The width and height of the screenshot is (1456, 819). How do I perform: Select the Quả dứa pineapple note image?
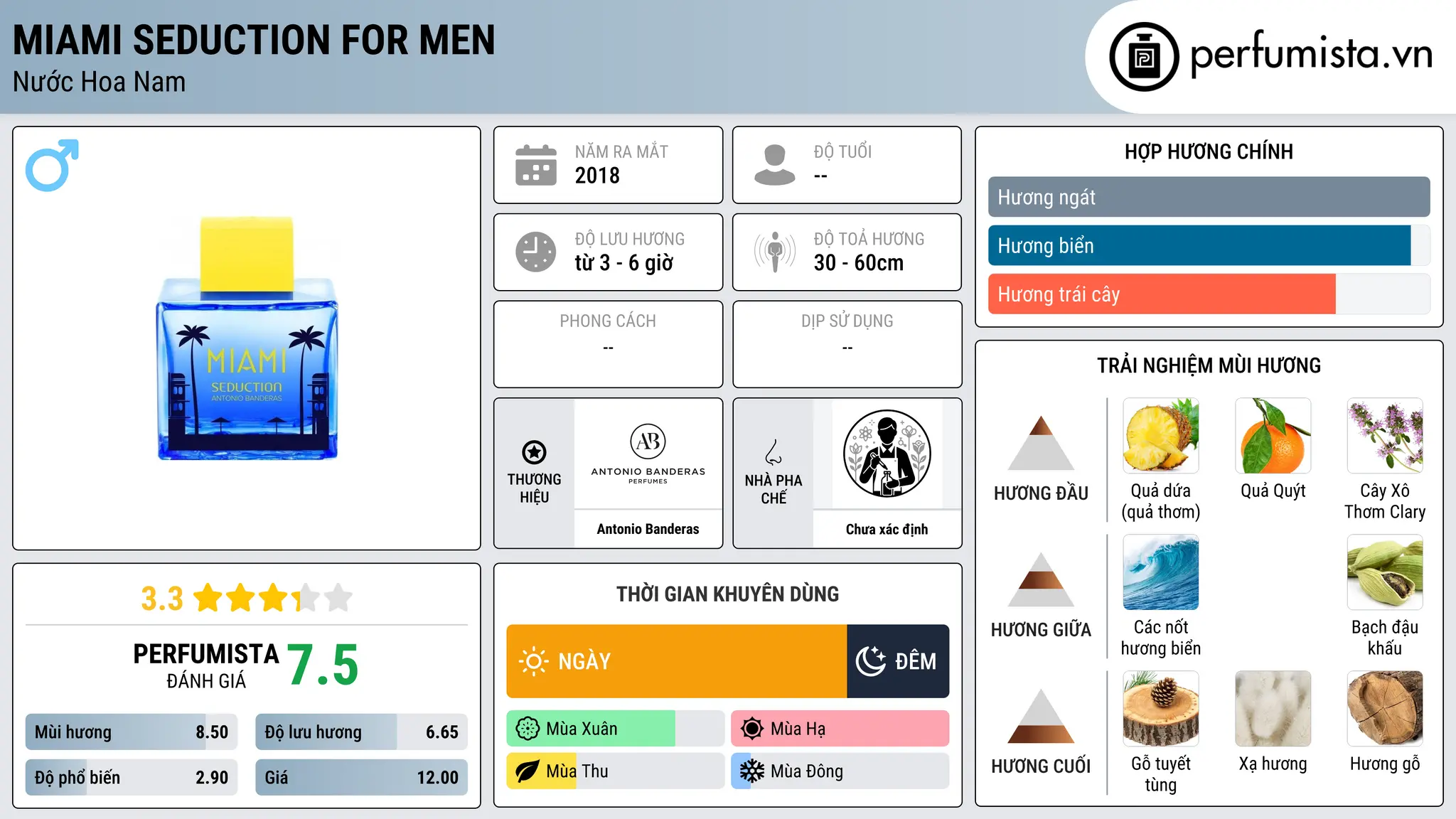point(1161,436)
